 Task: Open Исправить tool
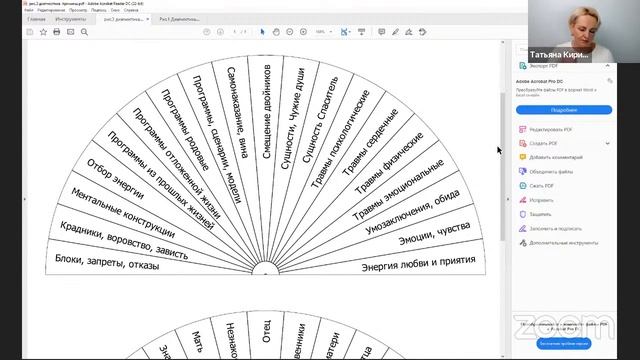tap(541, 200)
